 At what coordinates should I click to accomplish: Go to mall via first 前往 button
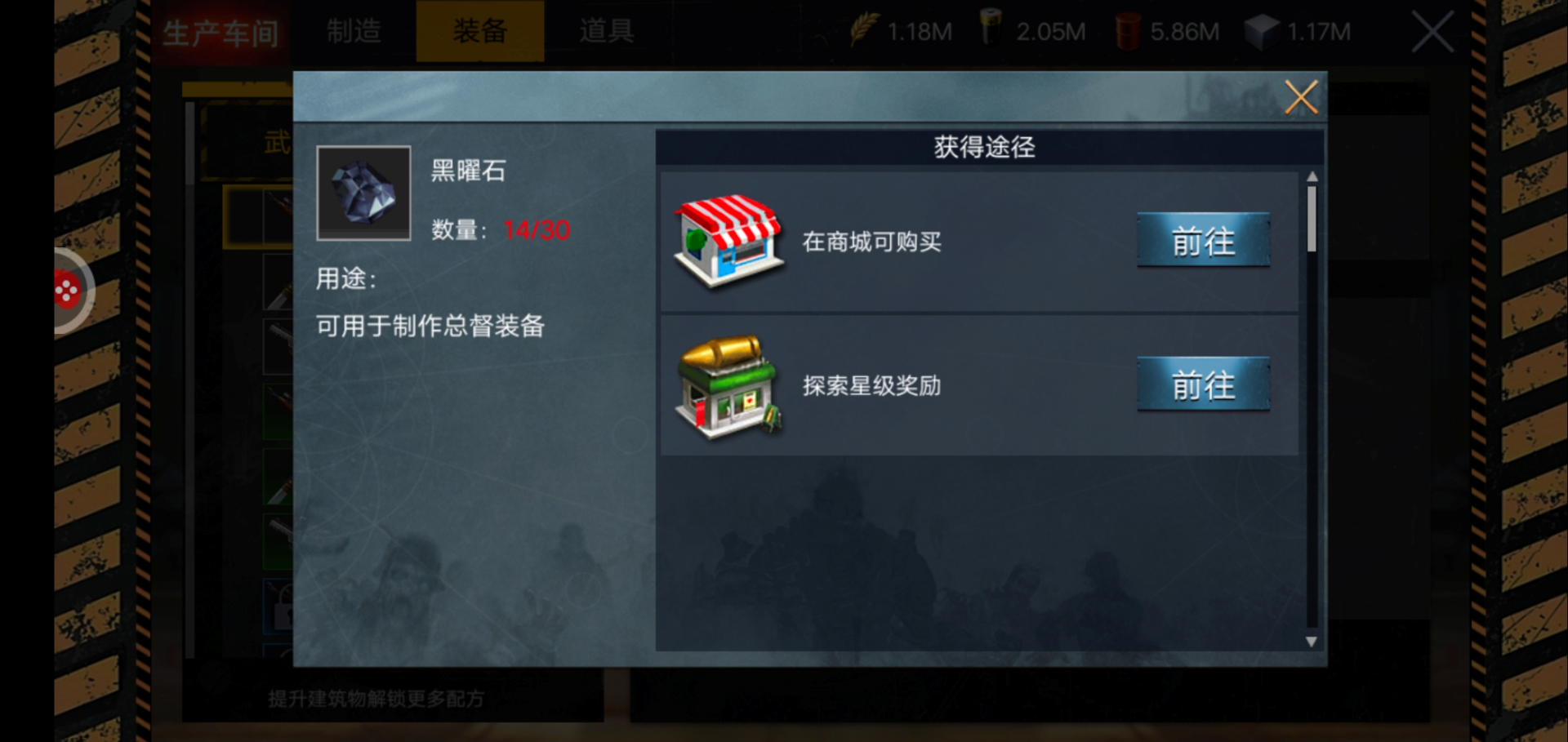1203,240
